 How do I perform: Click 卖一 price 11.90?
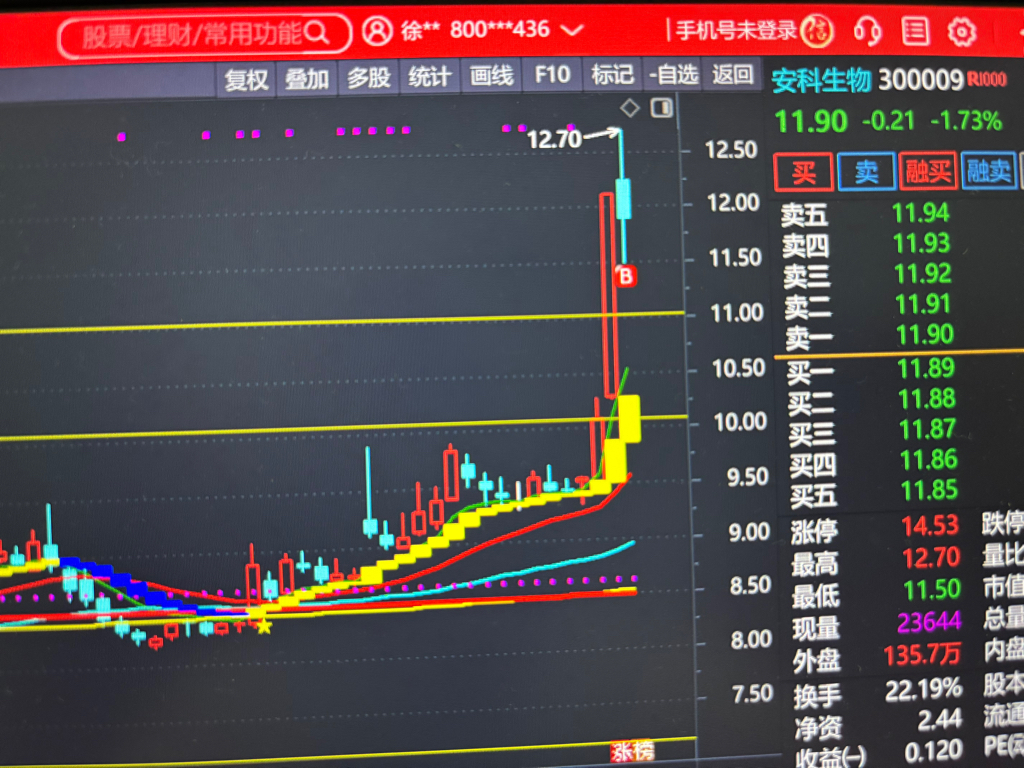pyautogui.click(x=925, y=334)
